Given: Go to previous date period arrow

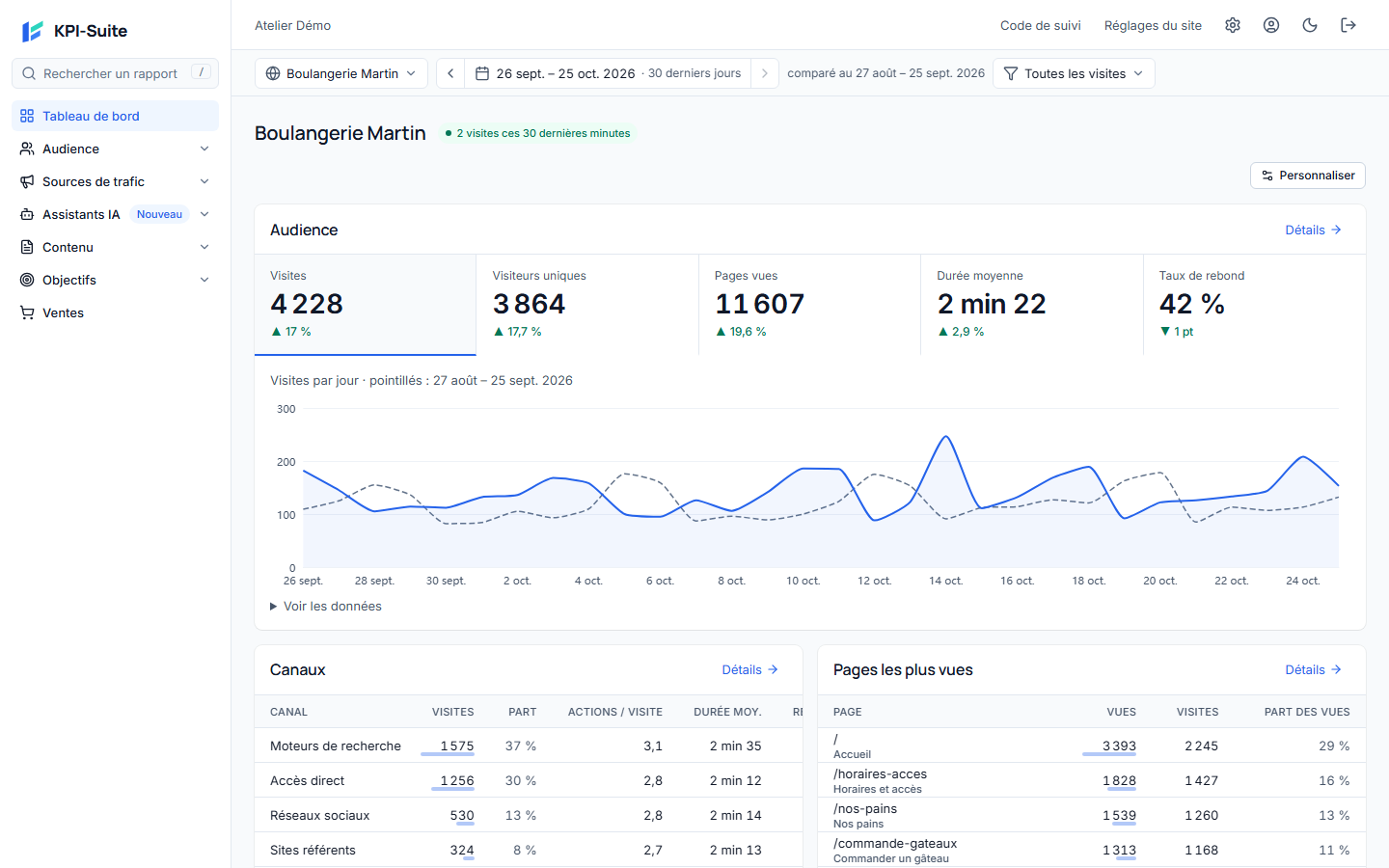Looking at the screenshot, I should coord(450,73).
